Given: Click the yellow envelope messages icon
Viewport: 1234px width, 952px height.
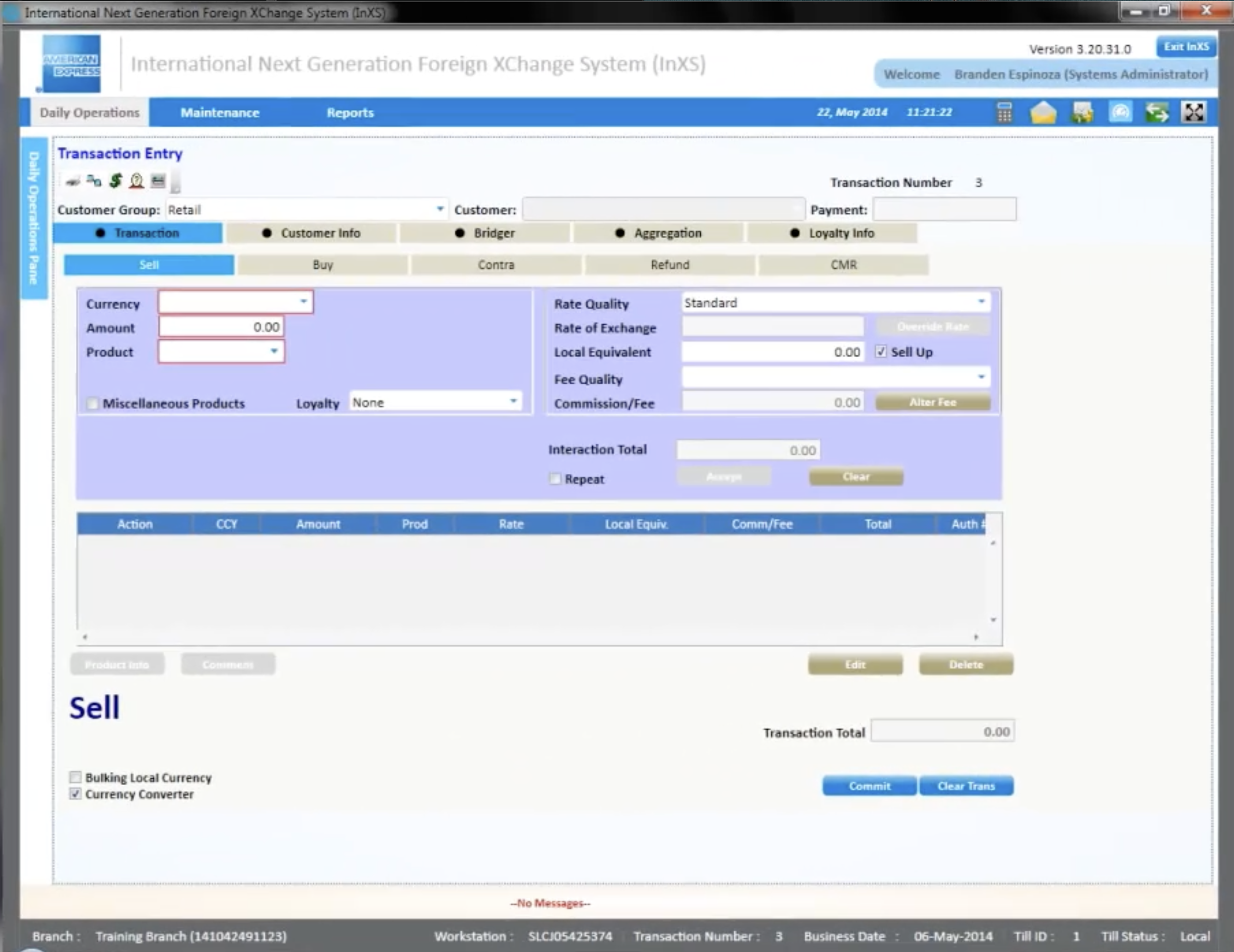Looking at the screenshot, I should click(x=1043, y=113).
